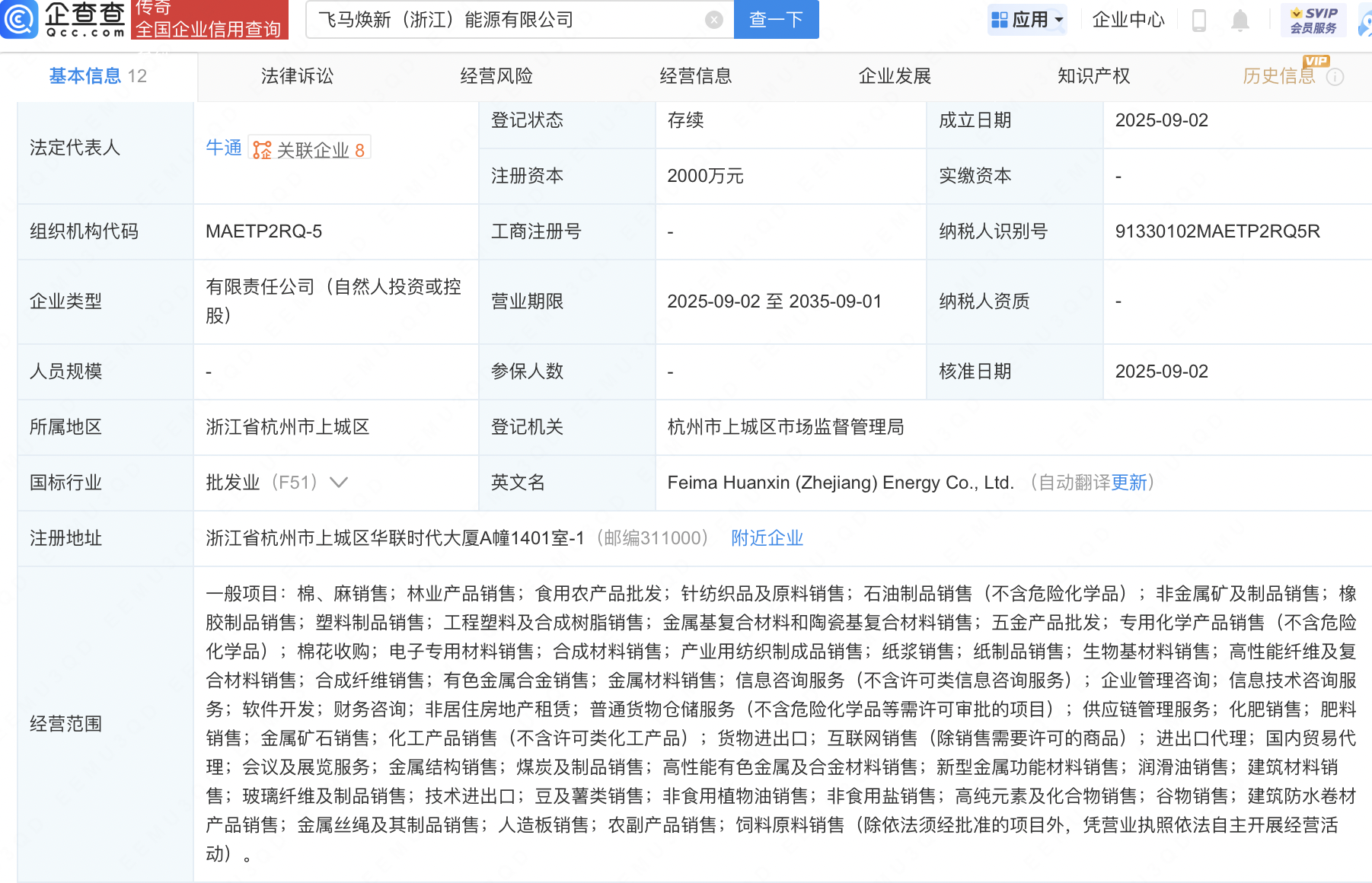Click the 全国企业信用查询 red banner
1372x883 pixels.
(x=209, y=20)
